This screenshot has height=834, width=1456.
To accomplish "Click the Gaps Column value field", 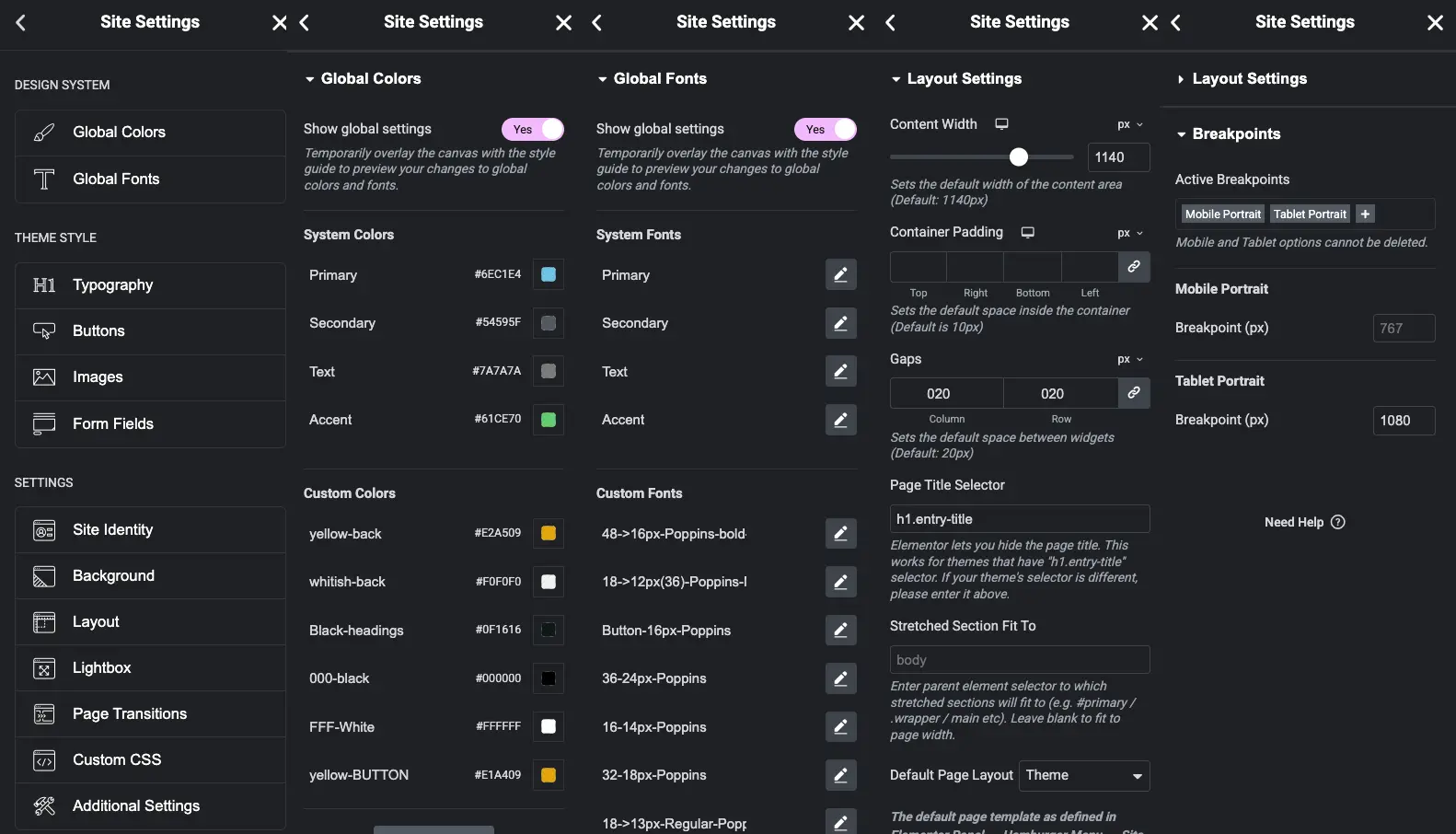I will click(x=947, y=393).
